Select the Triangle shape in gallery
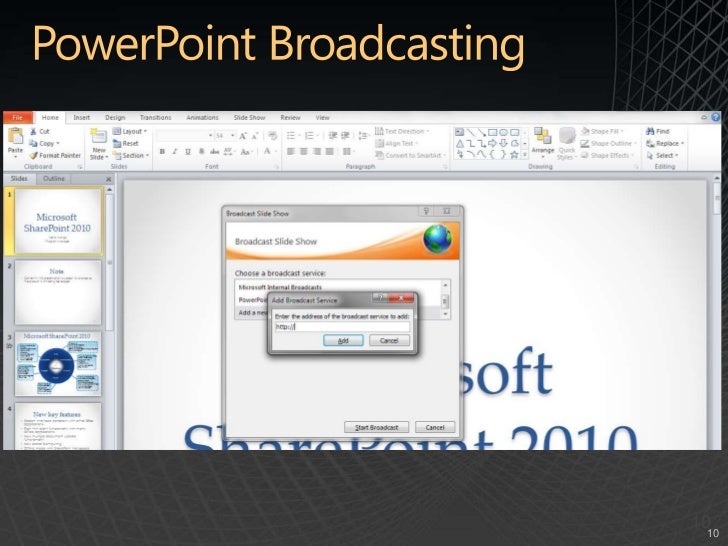Viewport: 728px width, 546px height. (460, 143)
